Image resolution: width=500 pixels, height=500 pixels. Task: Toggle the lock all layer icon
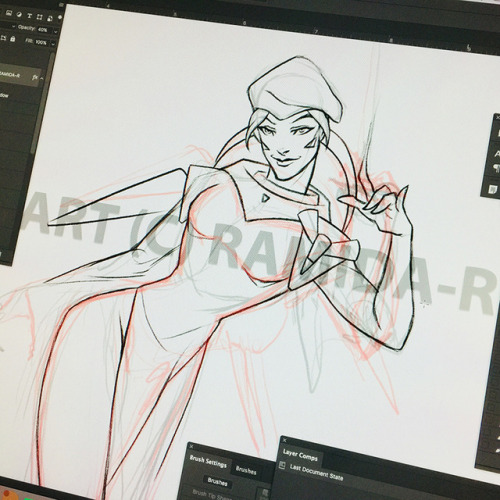(13, 39)
